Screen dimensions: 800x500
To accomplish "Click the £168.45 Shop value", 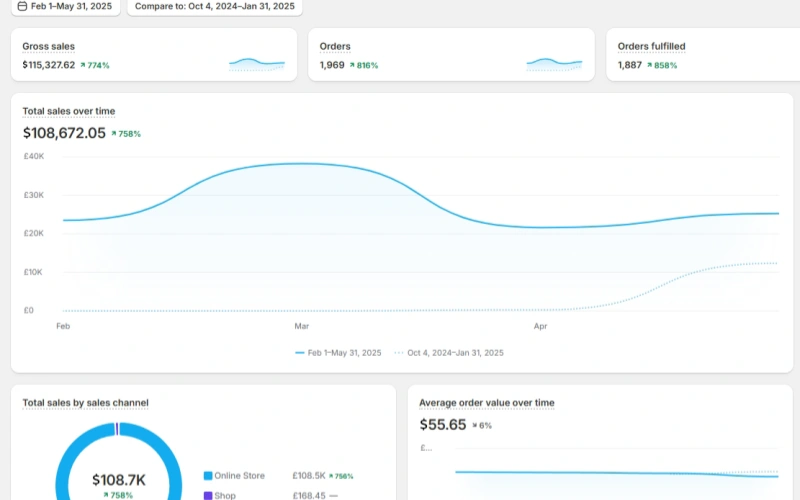I will coord(309,495).
